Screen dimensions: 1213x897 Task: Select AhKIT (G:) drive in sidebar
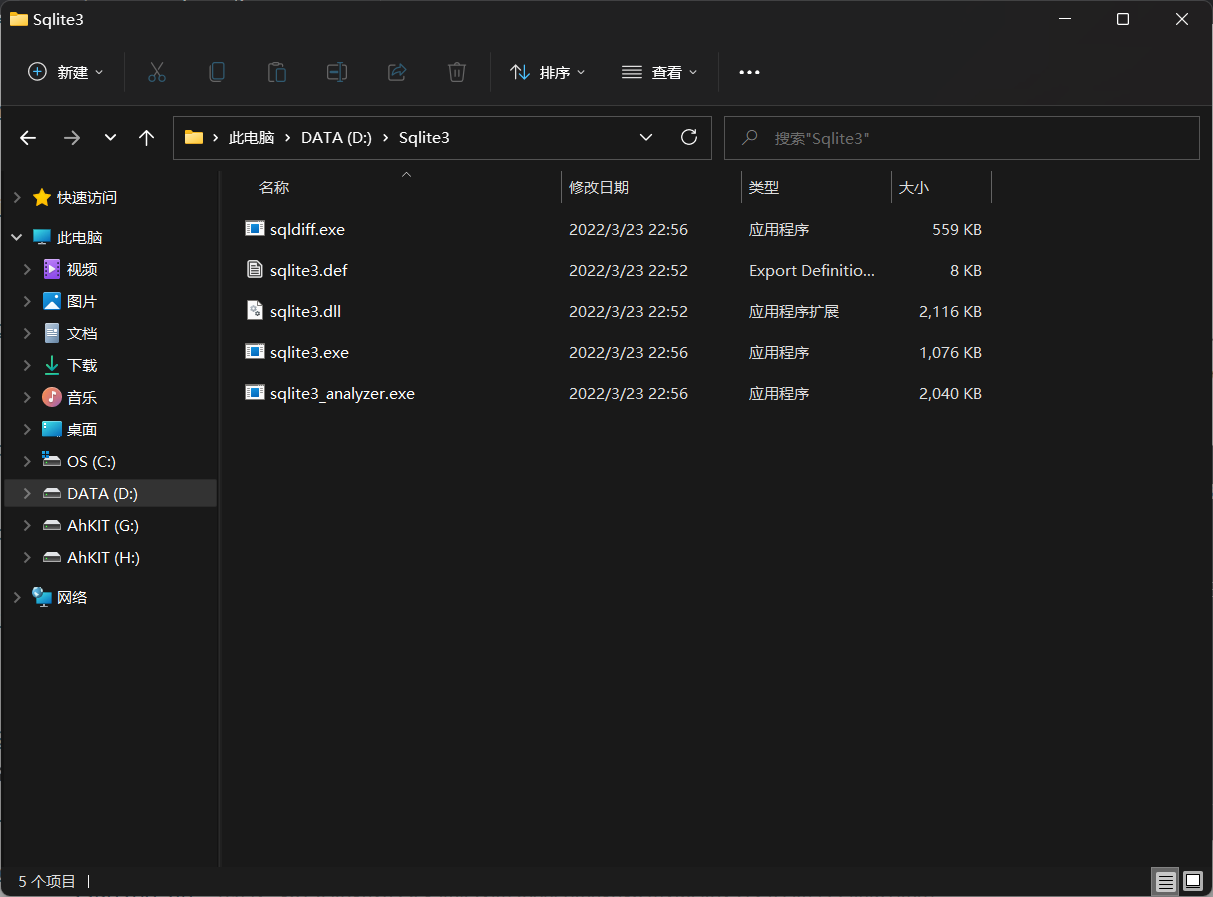pyautogui.click(x=103, y=526)
